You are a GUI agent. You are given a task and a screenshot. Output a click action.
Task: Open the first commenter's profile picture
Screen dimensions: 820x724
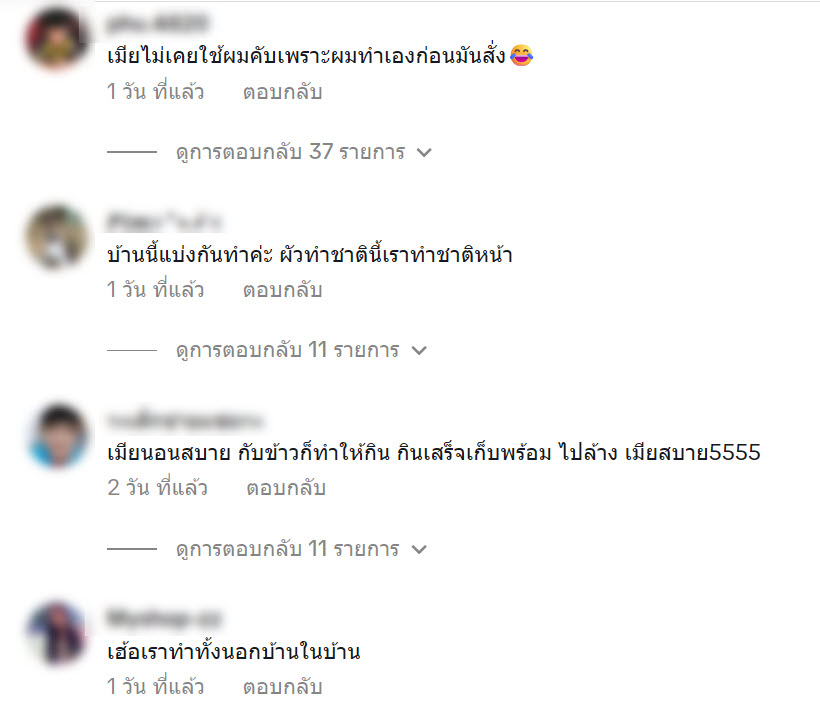pos(57,38)
